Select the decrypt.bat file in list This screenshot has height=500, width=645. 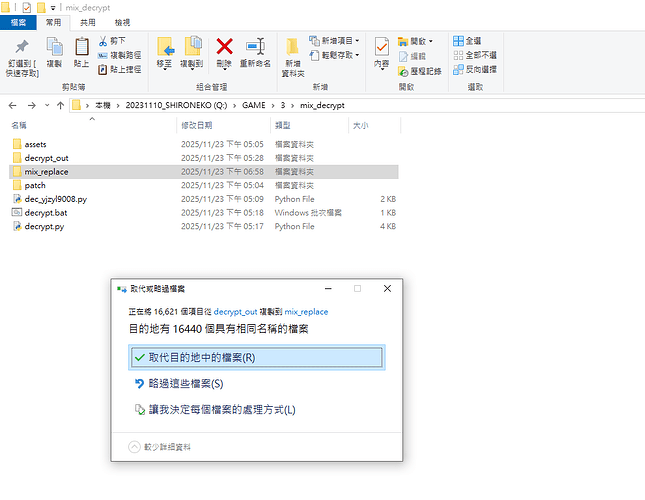44,213
